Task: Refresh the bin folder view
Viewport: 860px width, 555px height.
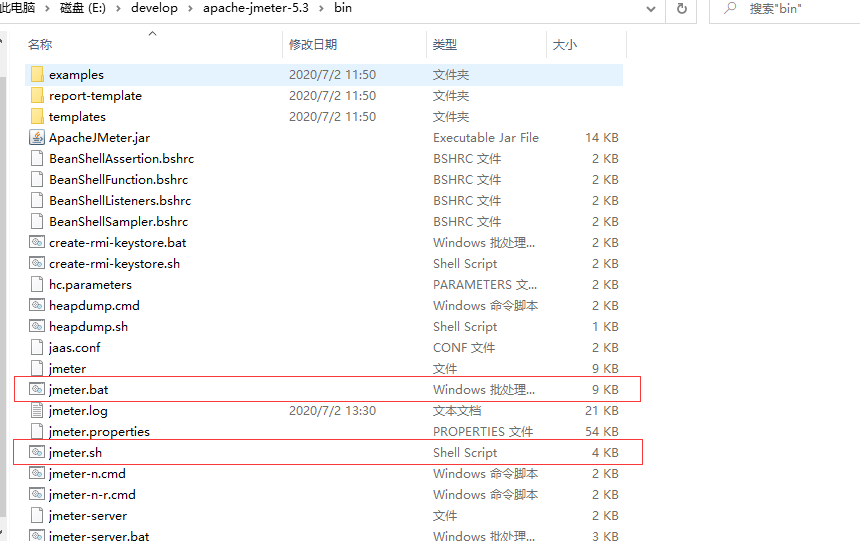Action: click(682, 9)
